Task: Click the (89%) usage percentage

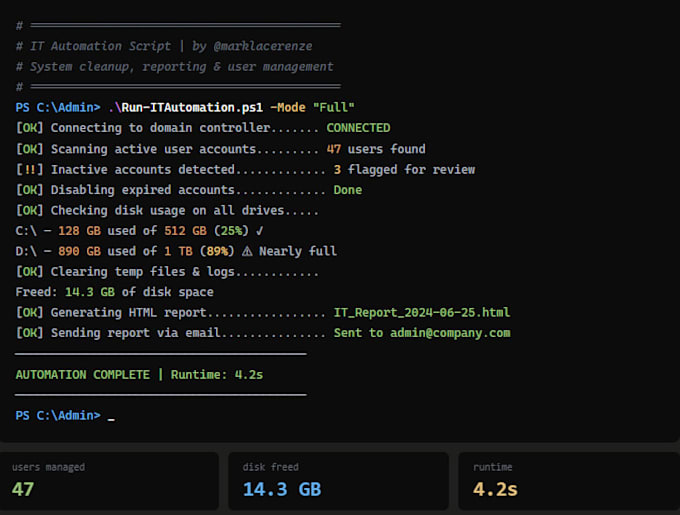Action: coord(217,251)
